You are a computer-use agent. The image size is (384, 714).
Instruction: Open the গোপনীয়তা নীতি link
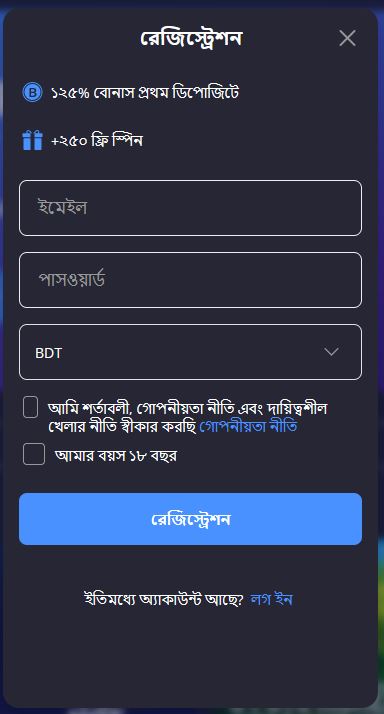[x=249, y=427]
